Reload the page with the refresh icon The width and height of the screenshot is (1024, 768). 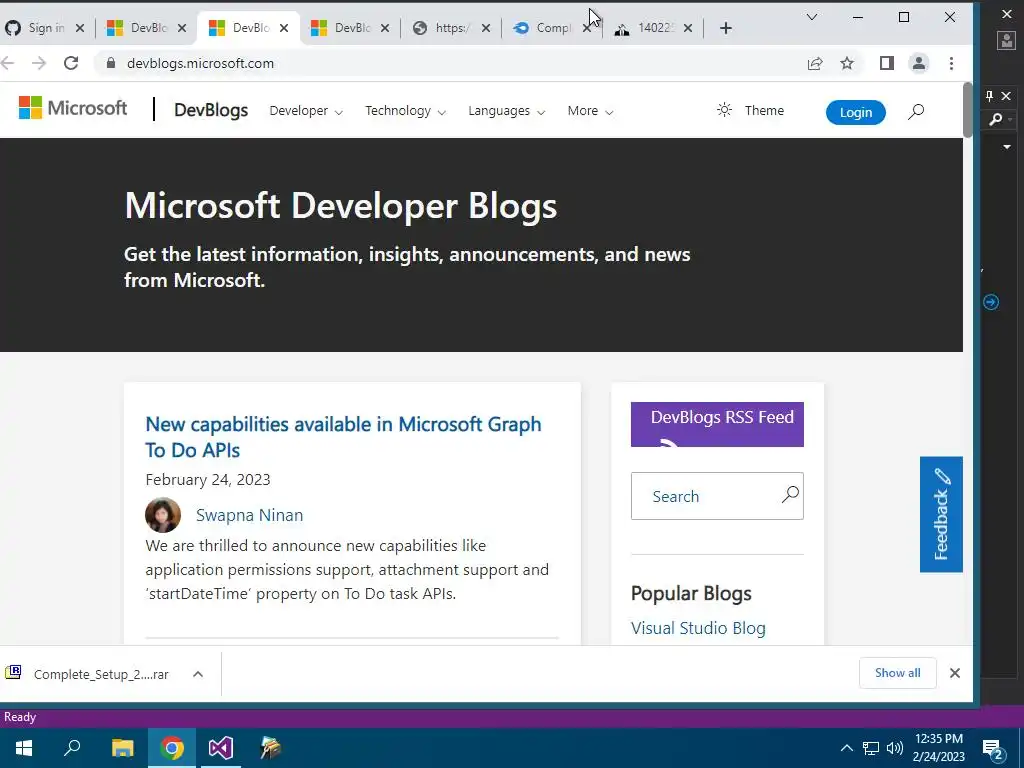71,63
